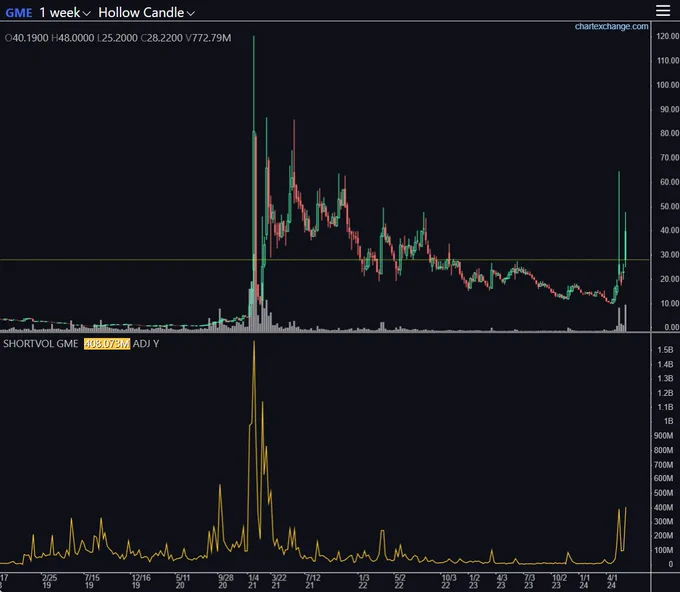
Task: Click the V772.79M volume value
Action: click(x=208, y=38)
